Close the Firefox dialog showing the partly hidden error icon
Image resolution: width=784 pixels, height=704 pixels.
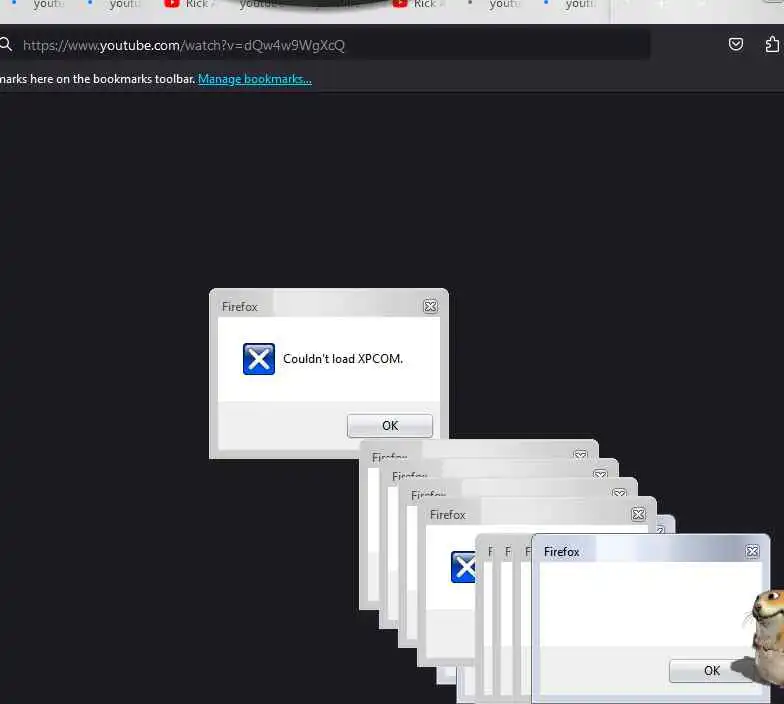[638, 514]
